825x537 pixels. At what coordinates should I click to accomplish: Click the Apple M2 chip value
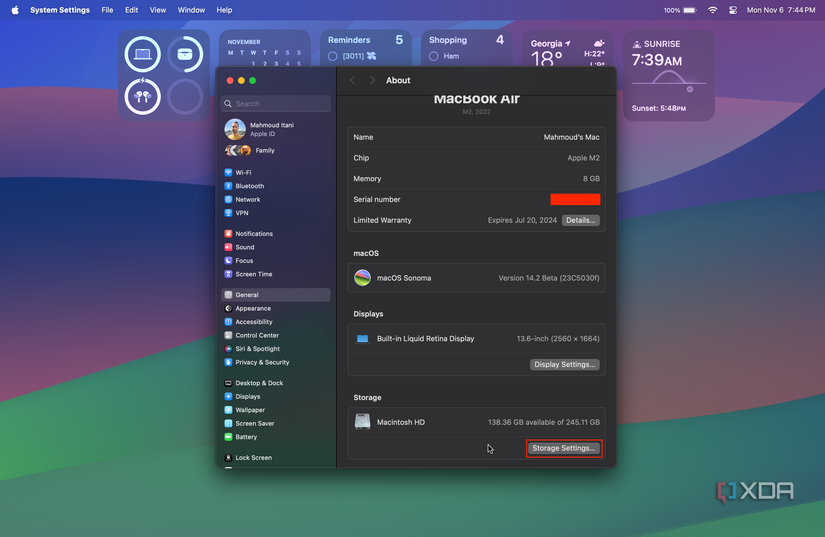pyautogui.click(x=583, y=158)
